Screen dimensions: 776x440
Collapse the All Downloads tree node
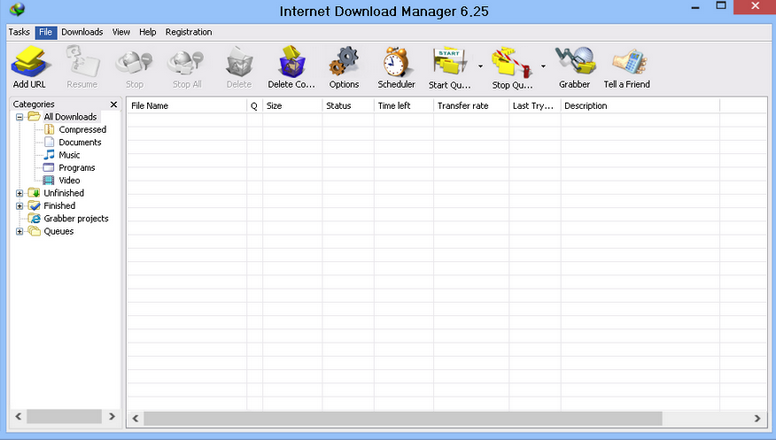point(19,117)
